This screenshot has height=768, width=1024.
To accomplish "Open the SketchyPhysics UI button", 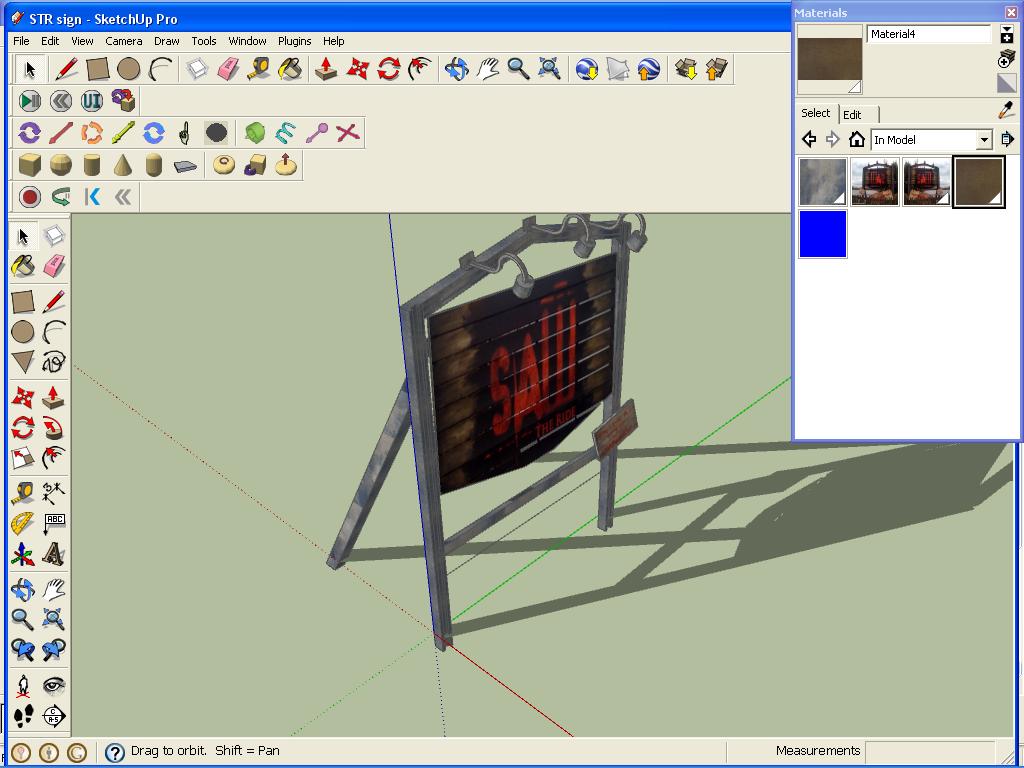I will pos(92,101).
